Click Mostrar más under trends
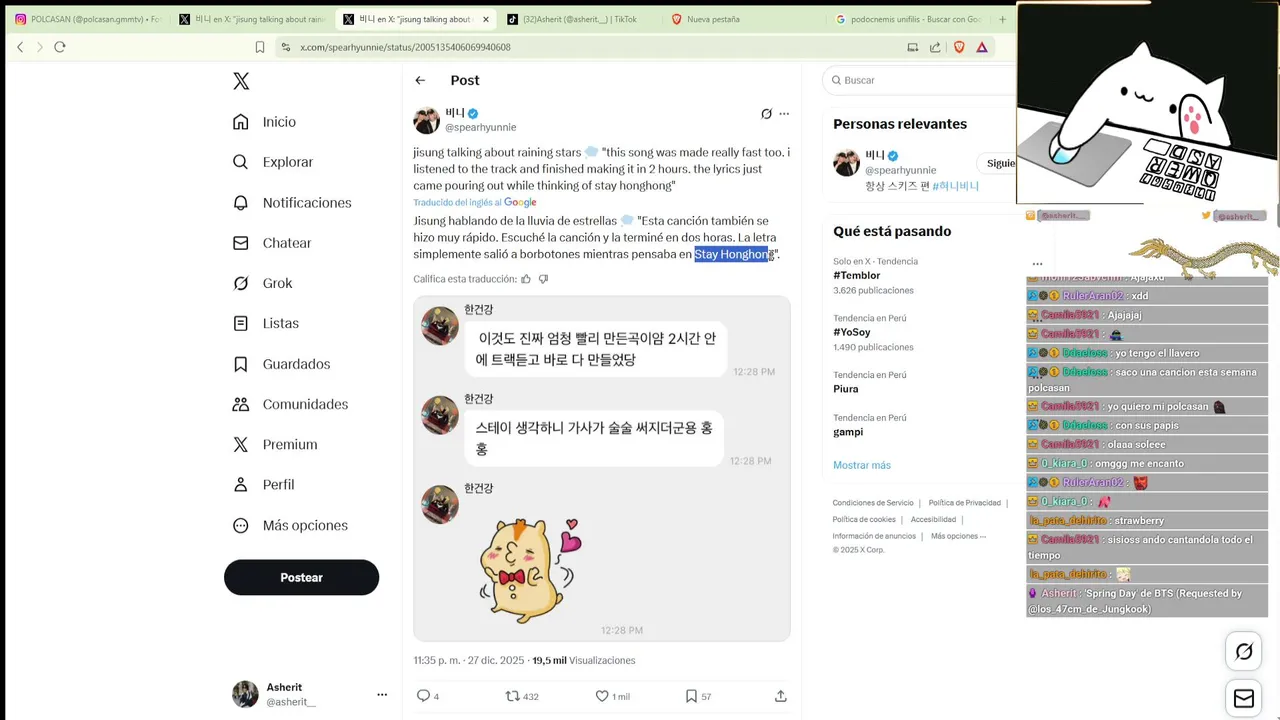Image resolution: width=1280 pixels, height=720 pixels. coord(861,465)
